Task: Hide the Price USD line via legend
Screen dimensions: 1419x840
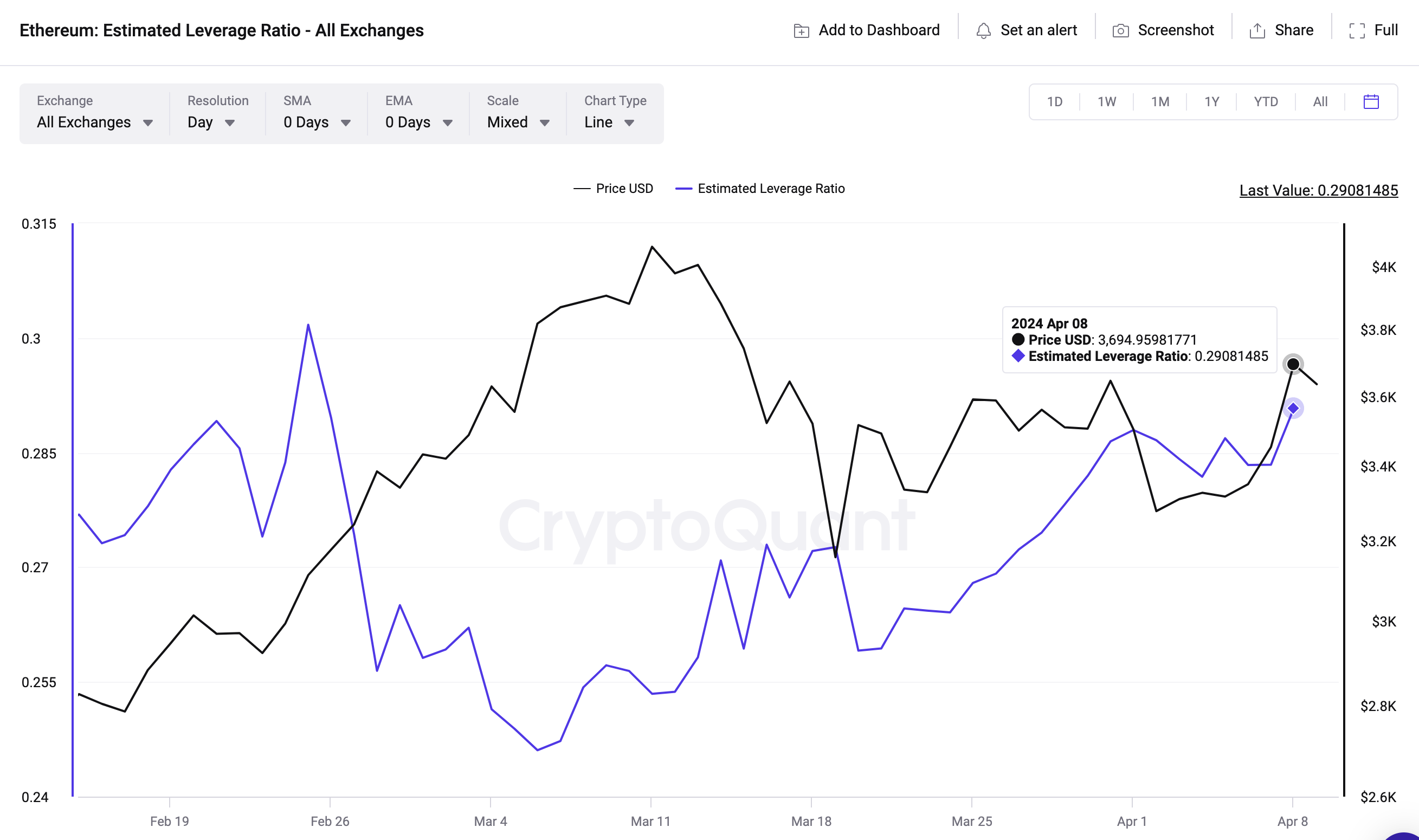Action: tap(613, 188)
